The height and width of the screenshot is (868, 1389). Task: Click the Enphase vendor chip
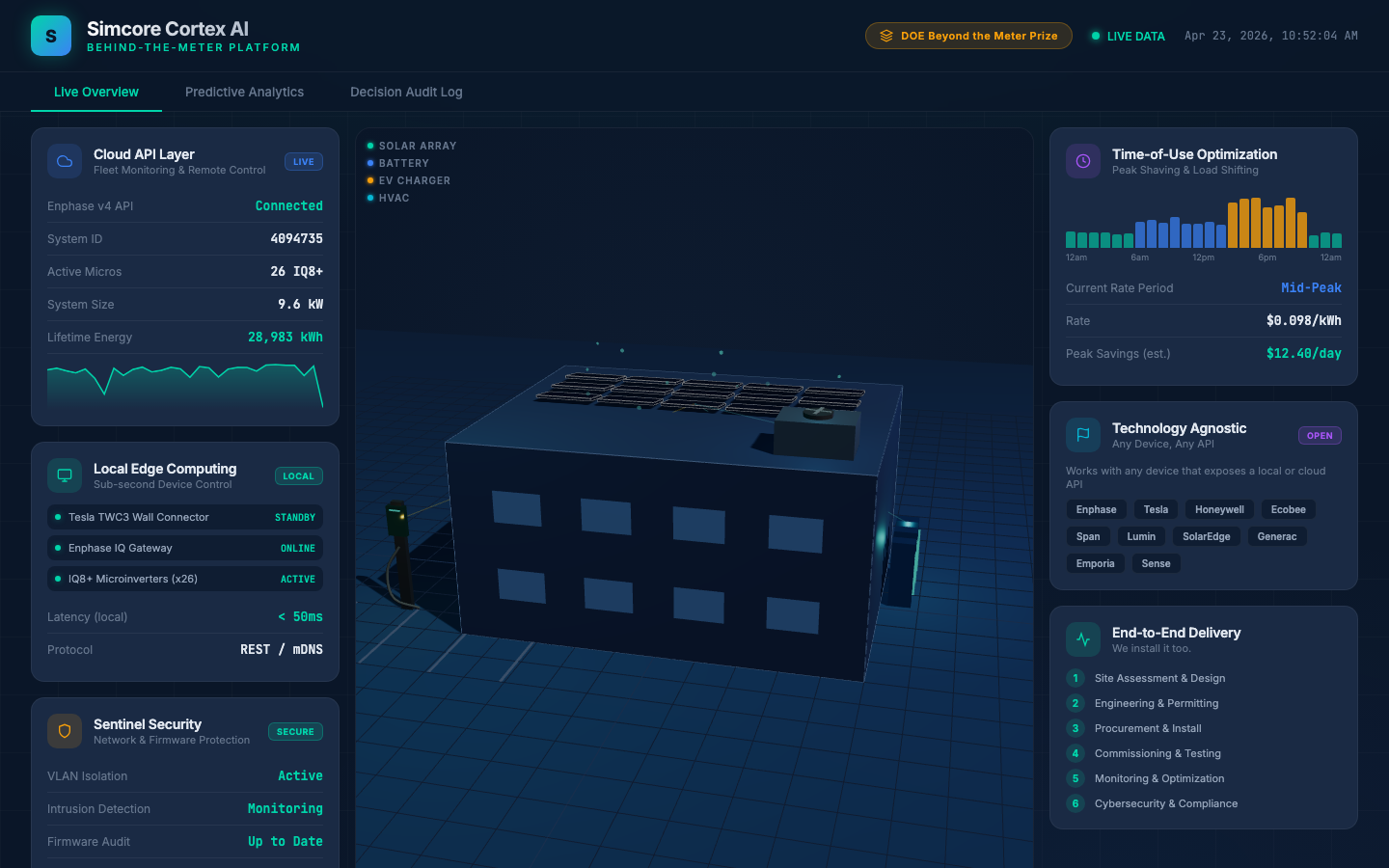(x=1096, y=508)
